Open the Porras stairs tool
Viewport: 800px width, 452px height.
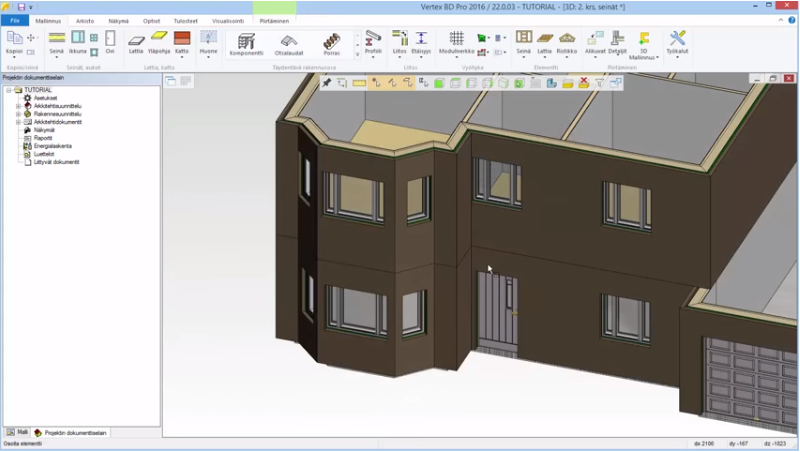(x=331, y=42)
